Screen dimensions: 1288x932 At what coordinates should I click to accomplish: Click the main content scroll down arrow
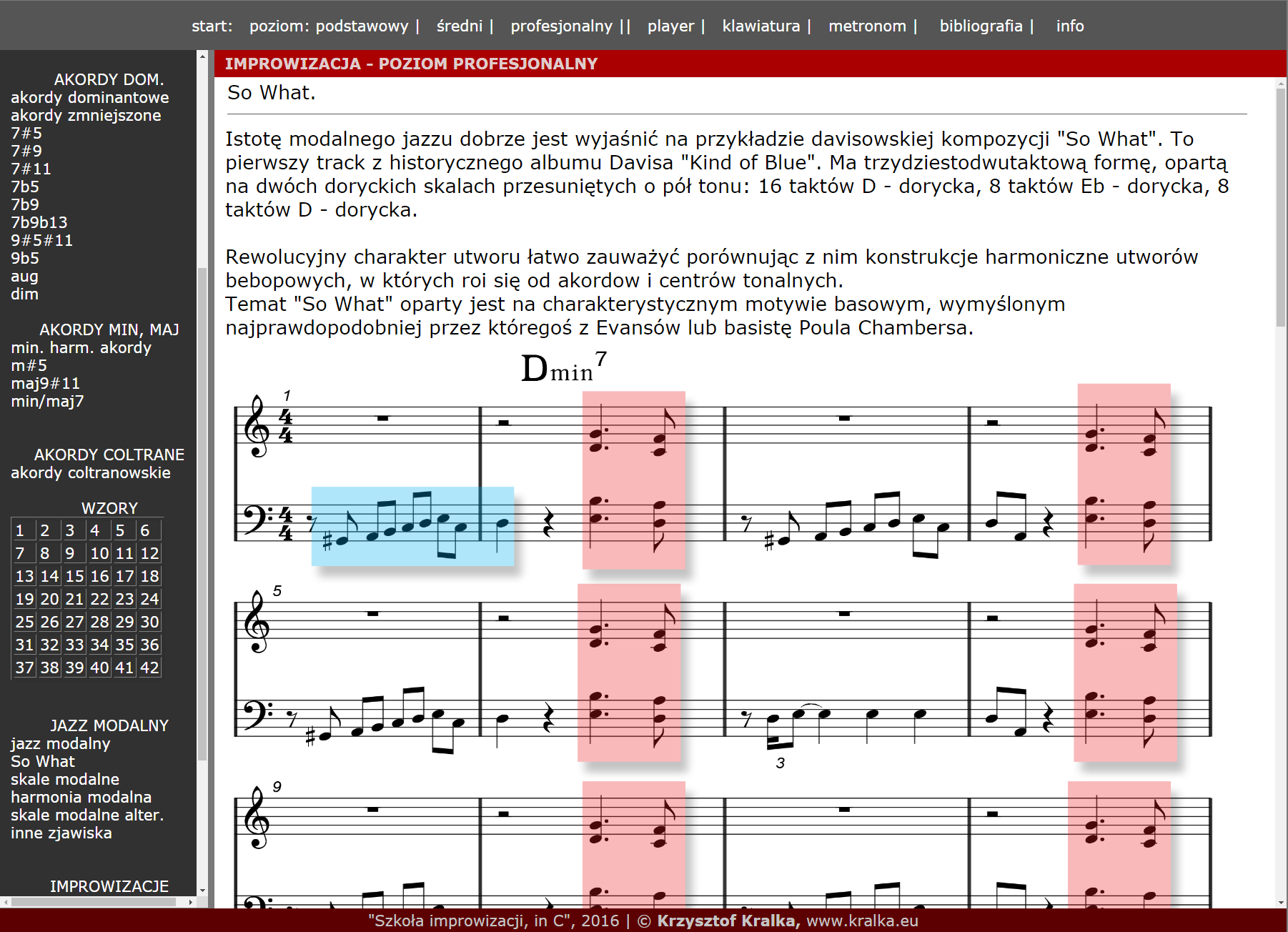coord(1281,902)
